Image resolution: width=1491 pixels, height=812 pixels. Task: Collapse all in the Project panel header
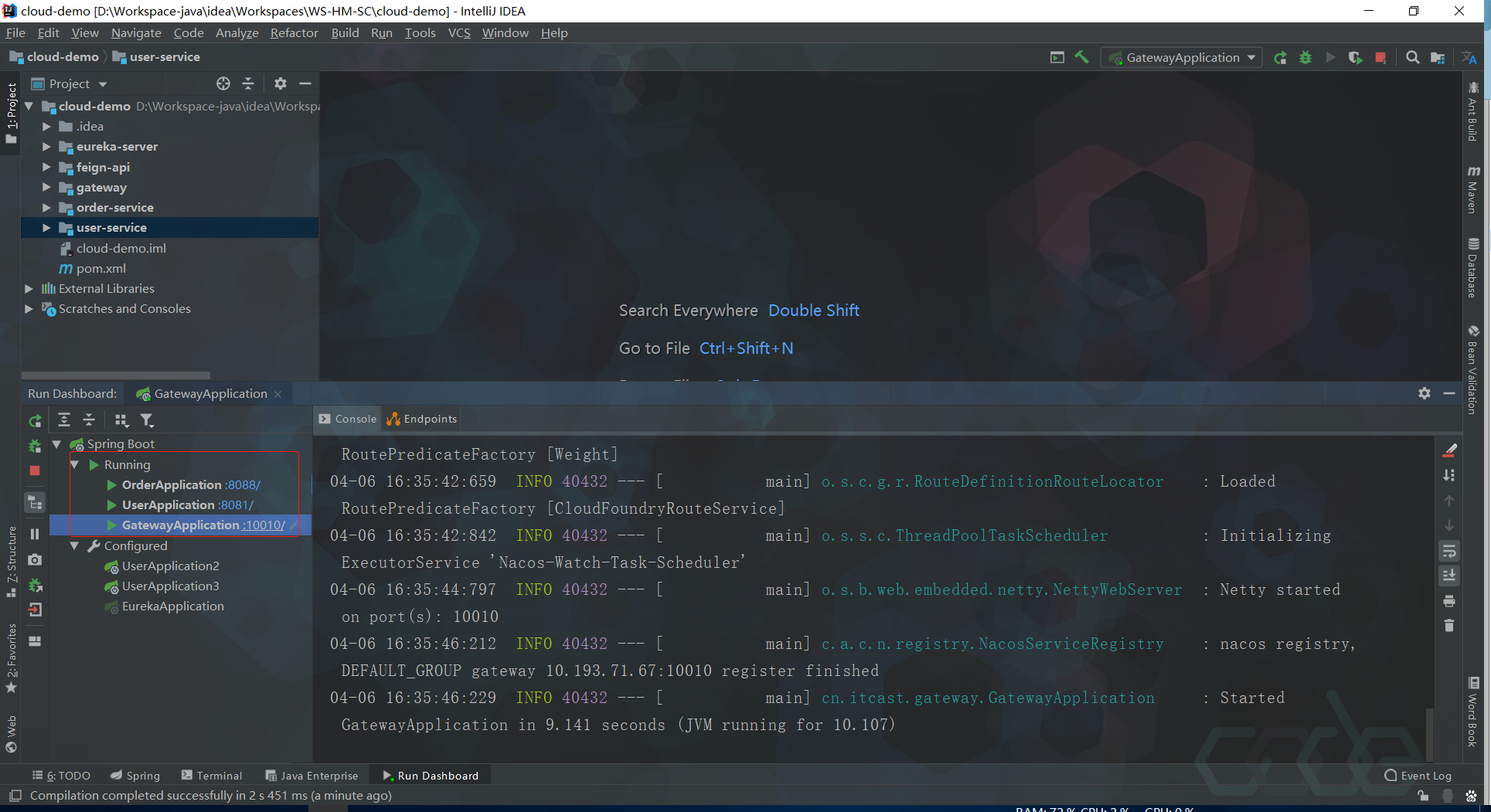[248, 83]
